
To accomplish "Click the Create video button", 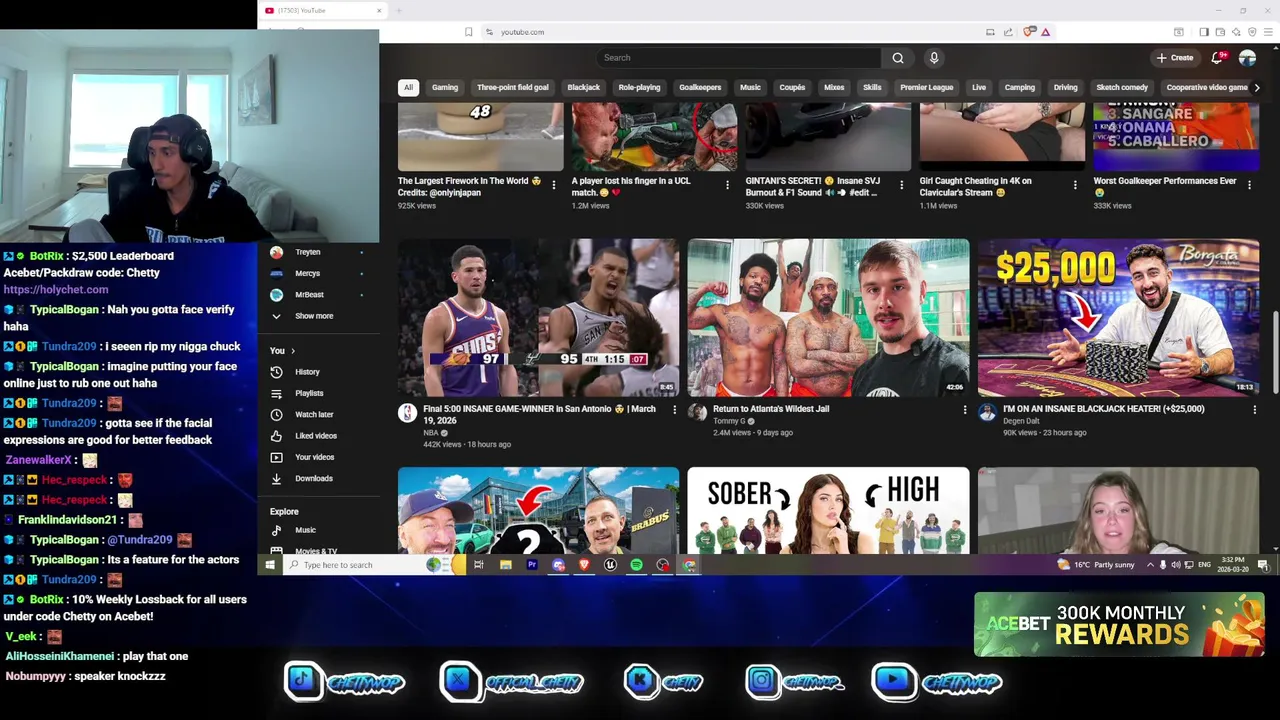I will point(1175,58).
